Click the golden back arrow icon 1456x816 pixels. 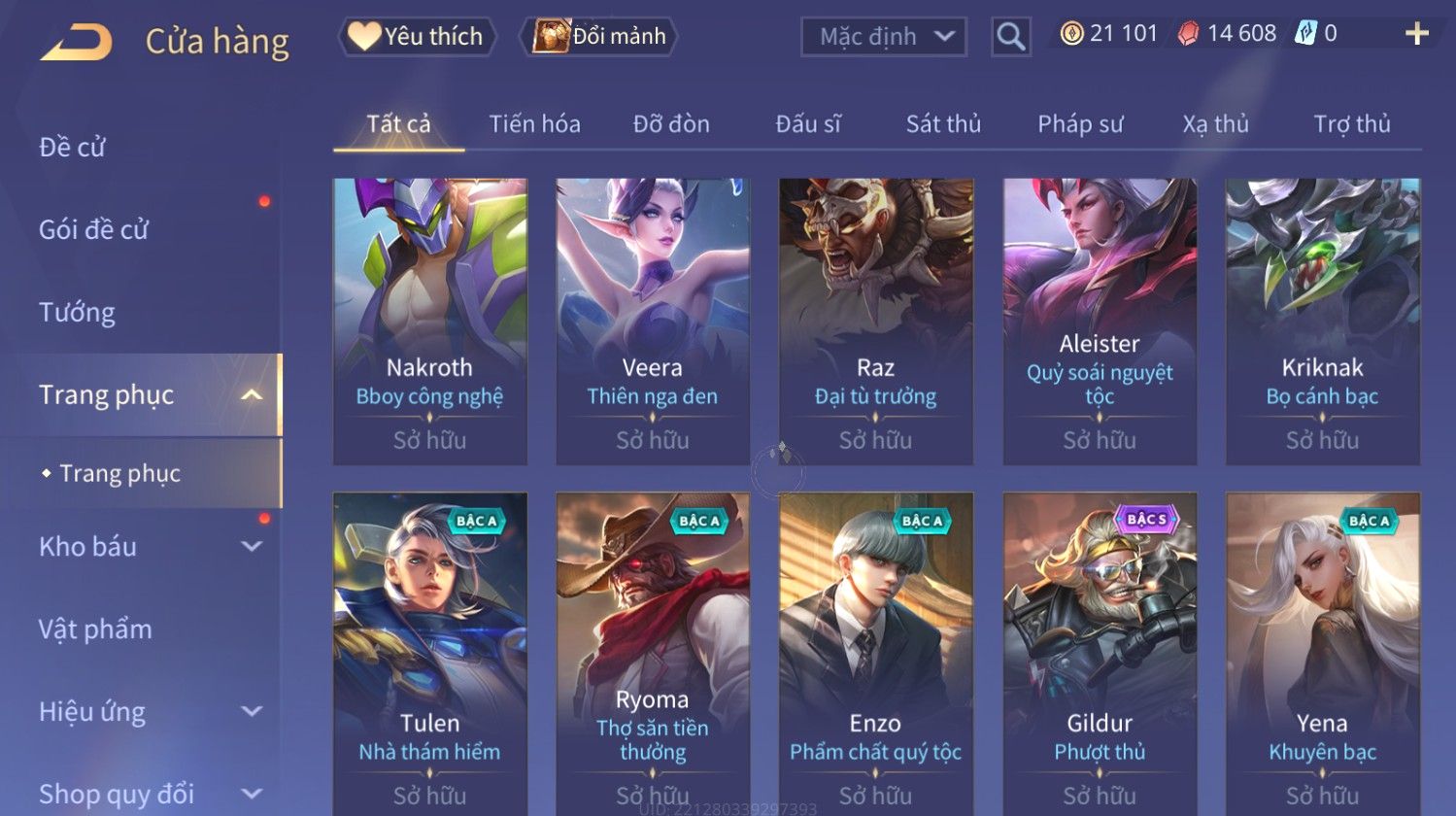pos(76,43)
